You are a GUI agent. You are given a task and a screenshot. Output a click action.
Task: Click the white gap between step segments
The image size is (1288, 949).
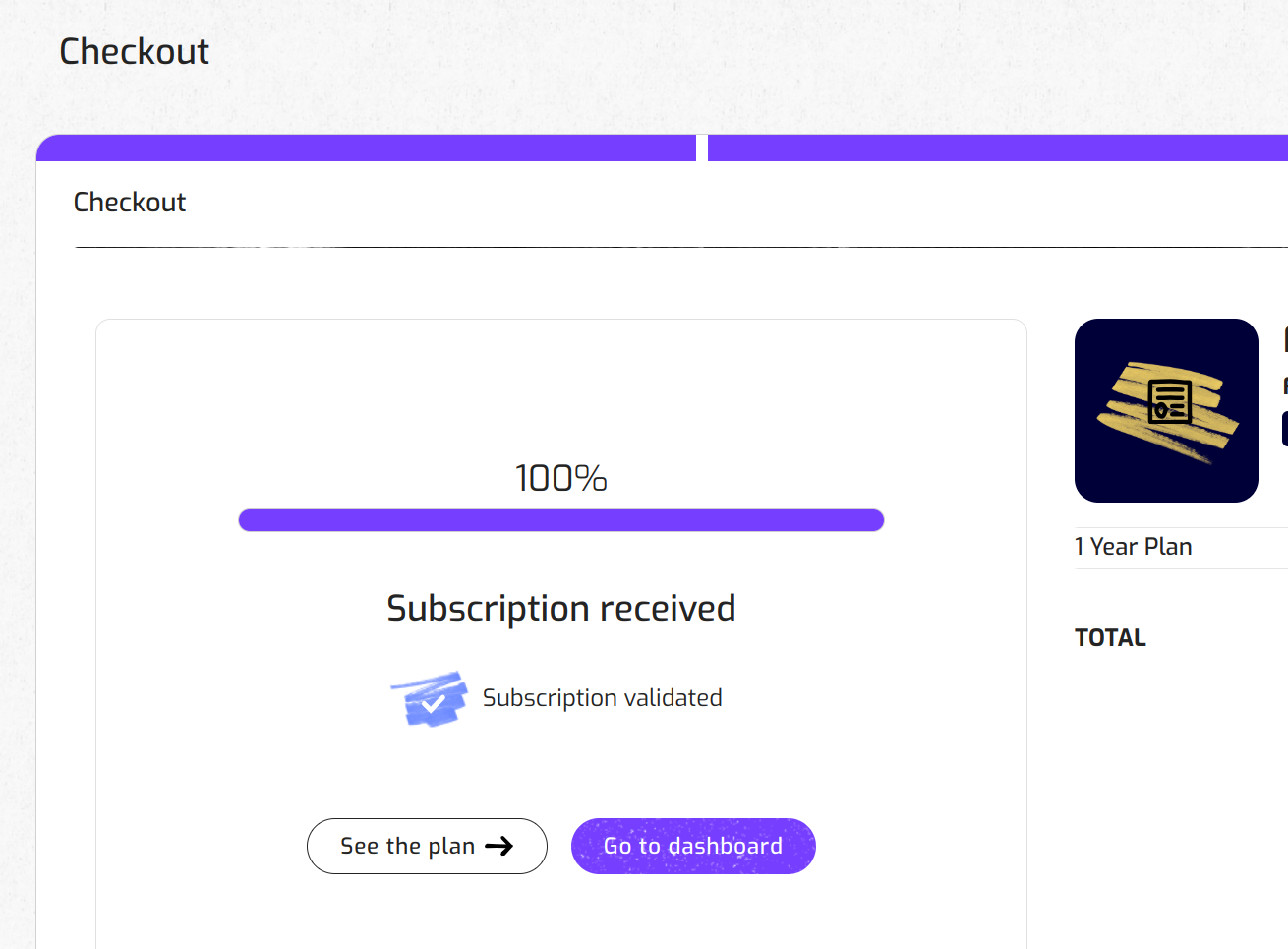(702, 148)
